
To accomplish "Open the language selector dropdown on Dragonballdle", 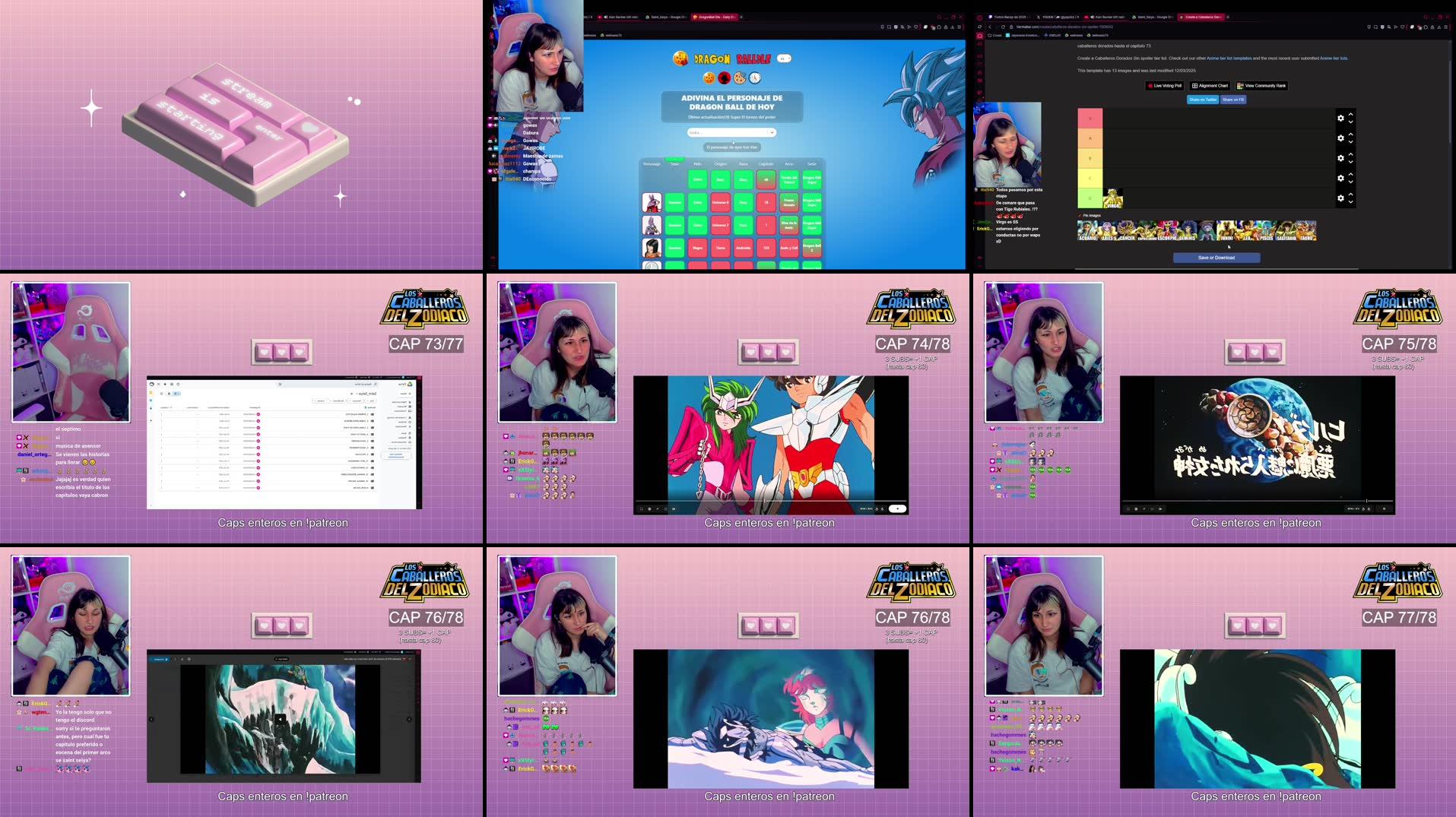I will [x=783, y=59].
